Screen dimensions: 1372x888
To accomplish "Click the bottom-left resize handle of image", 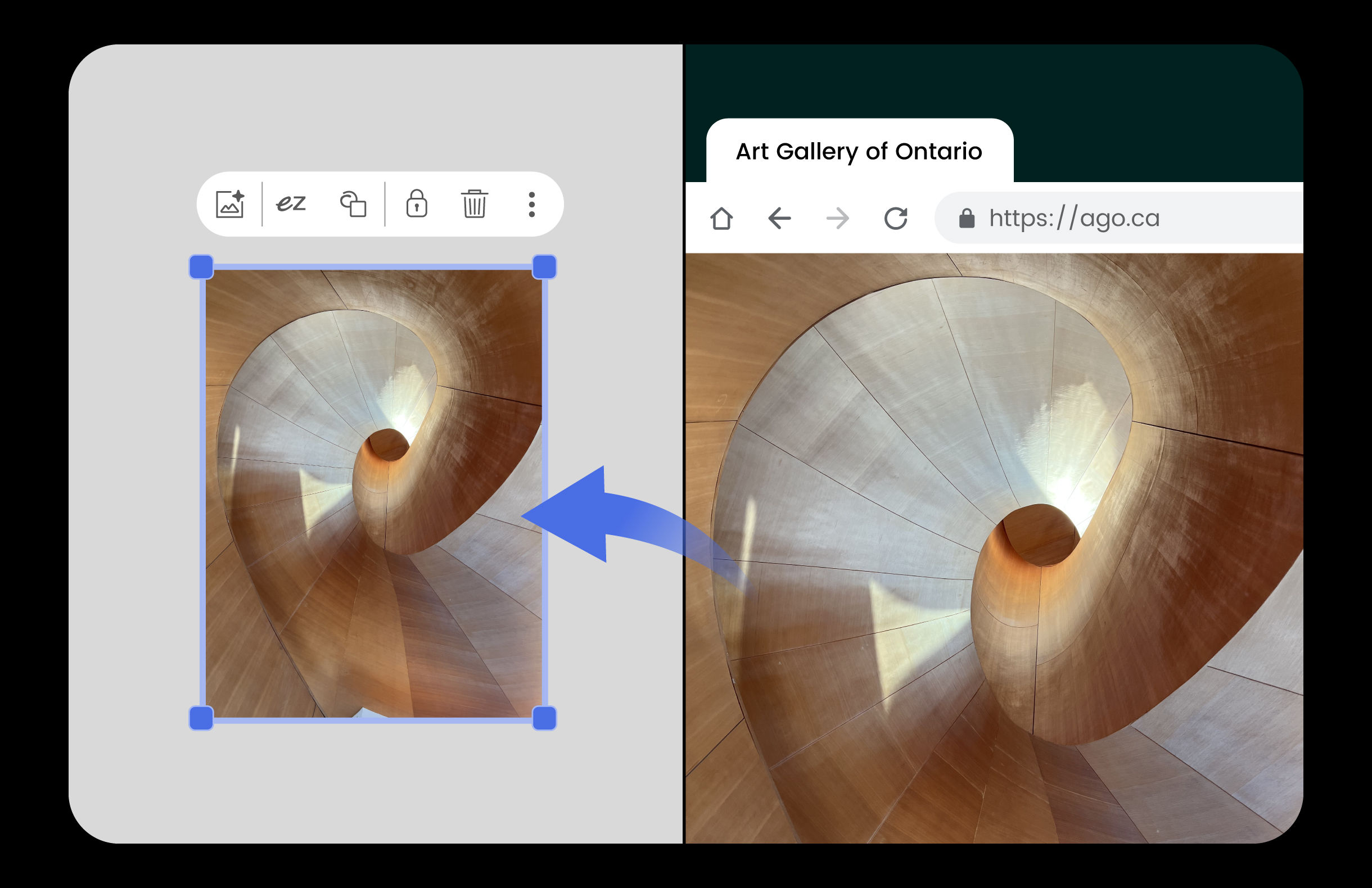I will [x=201, y=718].
